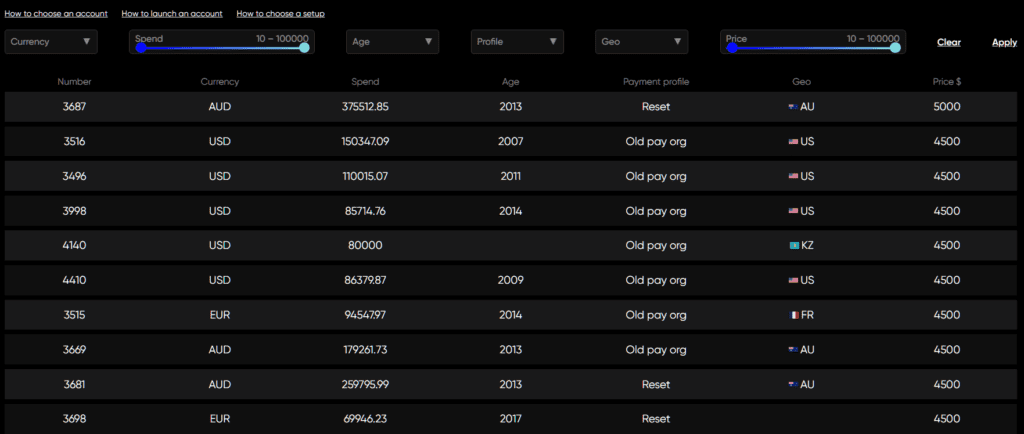1024x434 pixels.
Task: Click the Australian flag in row 3681
Action: coord(793,385)
